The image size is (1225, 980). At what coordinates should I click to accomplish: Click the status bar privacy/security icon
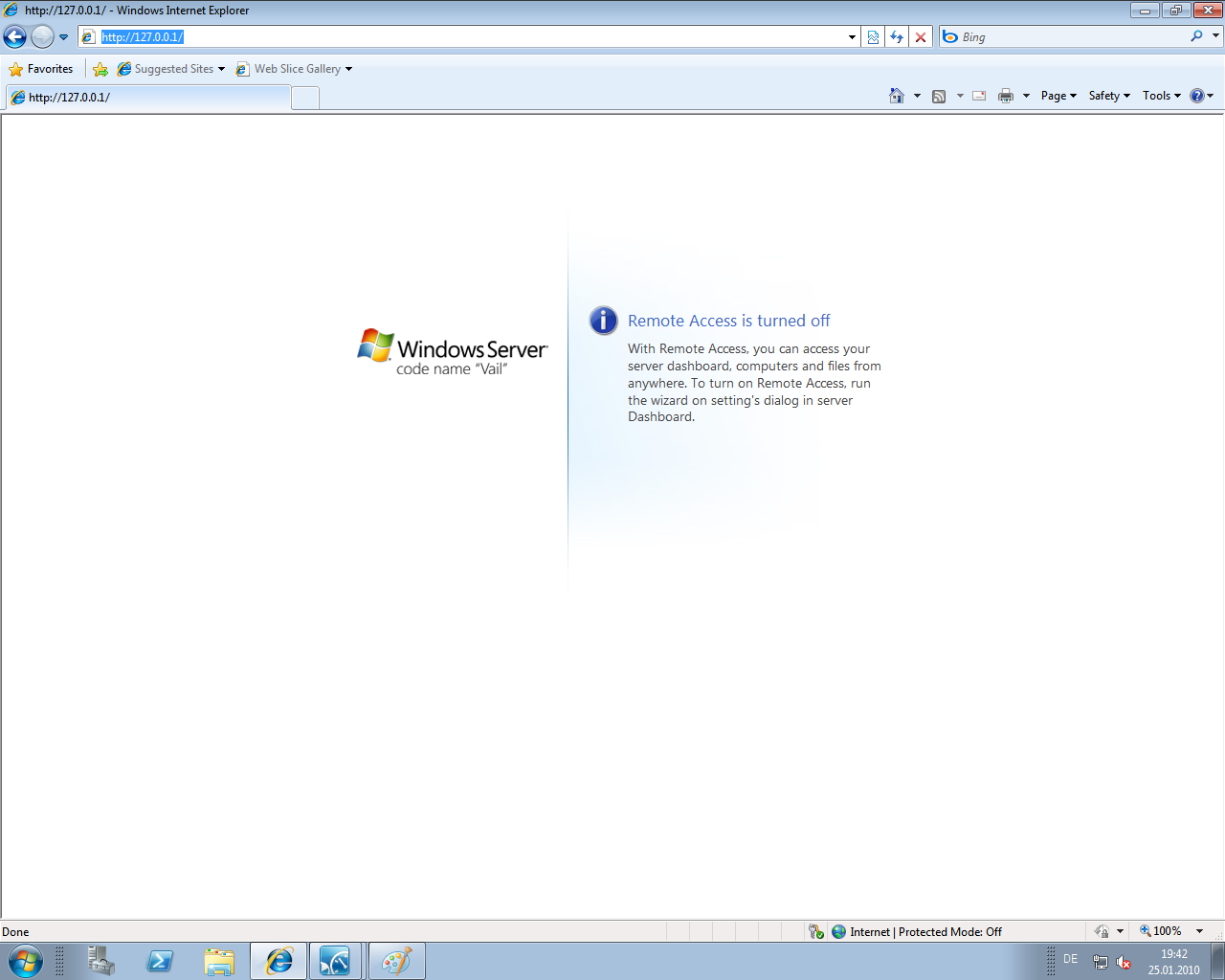click(1102, 931)
